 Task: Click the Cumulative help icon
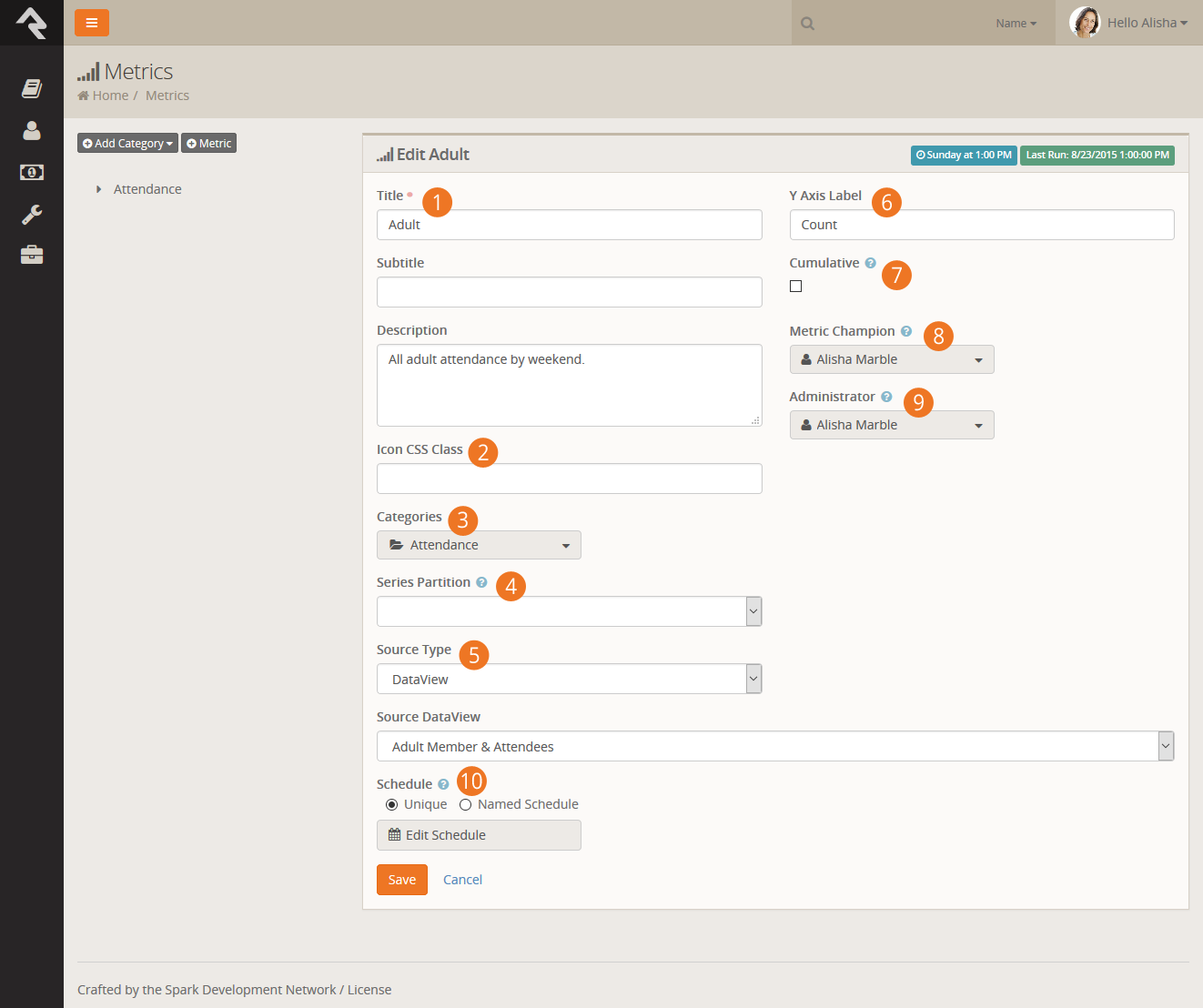coord(870,263)
